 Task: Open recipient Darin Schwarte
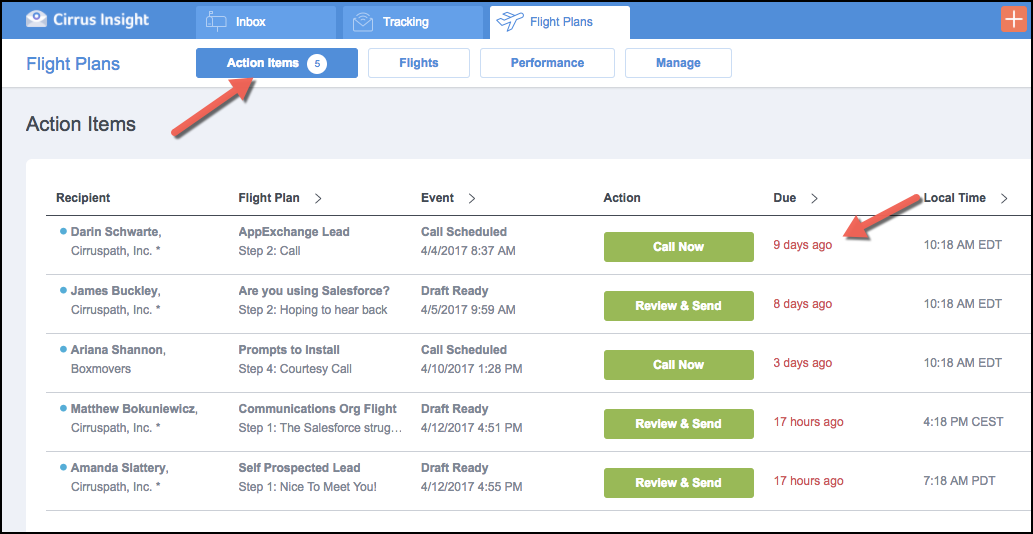117,232
